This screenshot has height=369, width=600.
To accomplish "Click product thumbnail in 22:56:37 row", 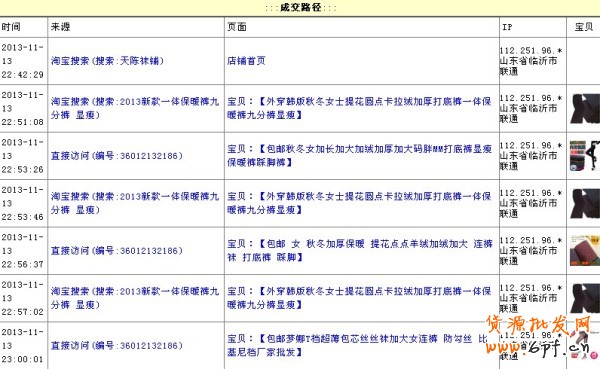I will point(585,251).
